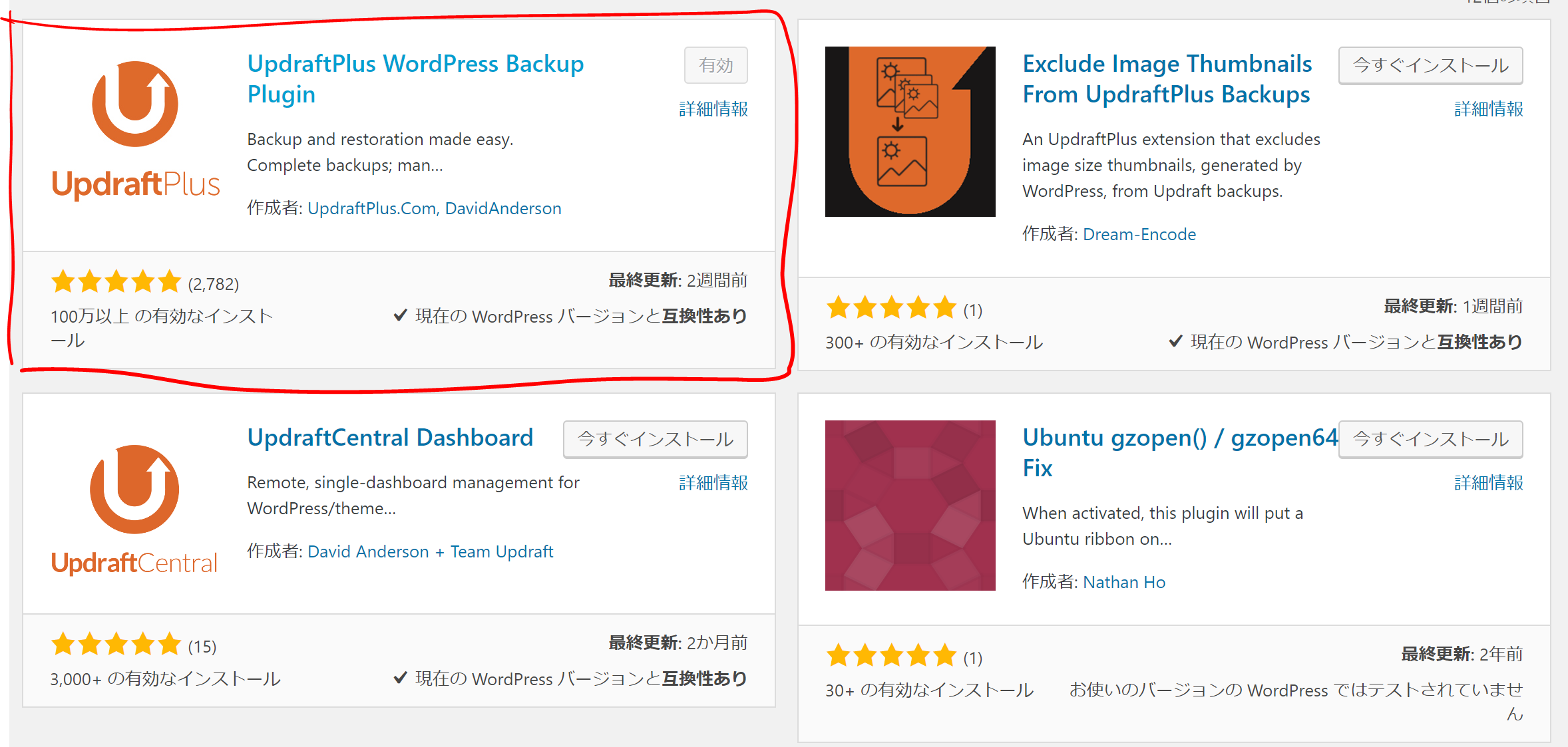Click the Ubuntu gzopen plugin red thumbnail
This screenshot has height=747, width=1568.
910,506
